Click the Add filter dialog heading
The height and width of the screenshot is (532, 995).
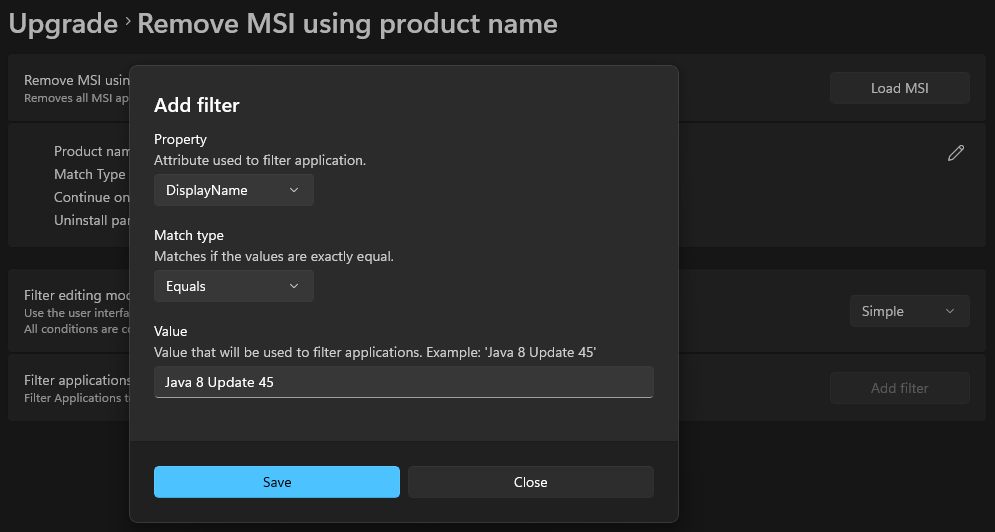point(197,105)
